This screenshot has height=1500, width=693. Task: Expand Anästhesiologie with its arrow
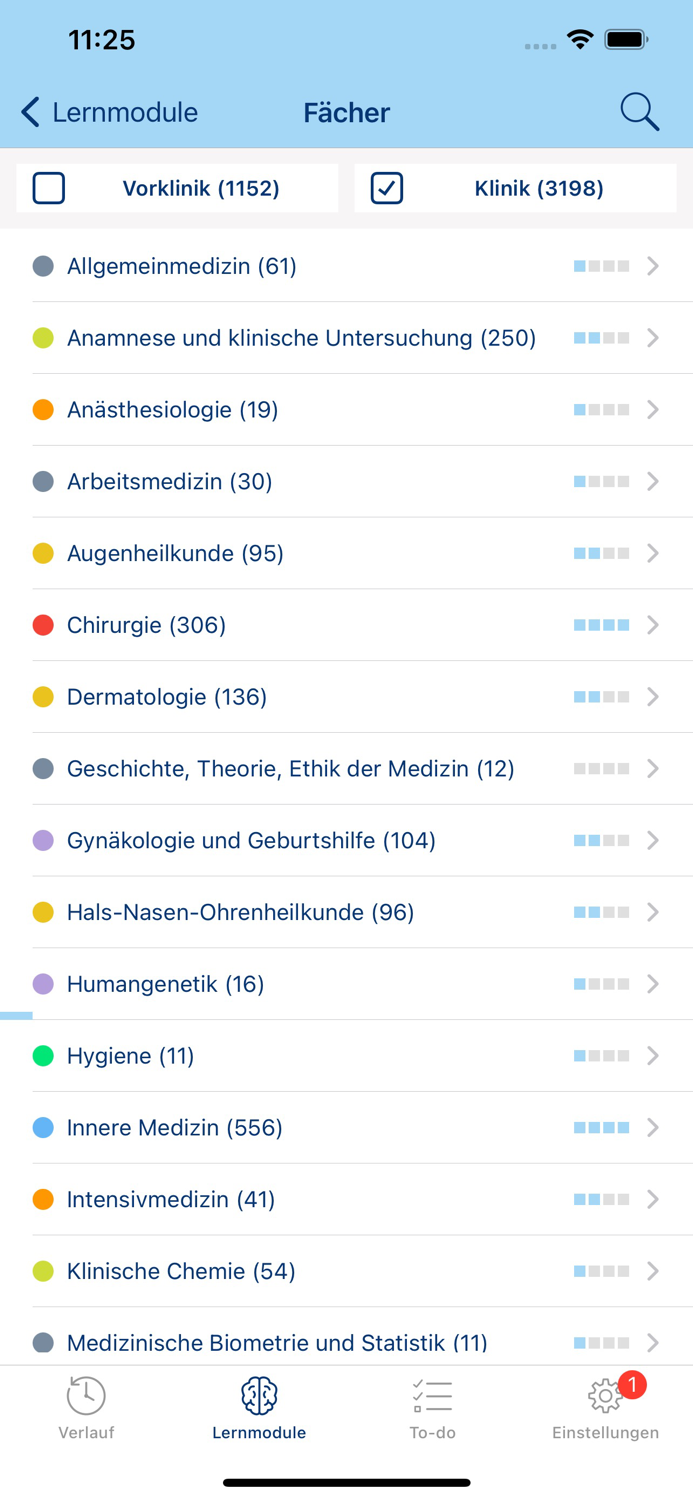tap(653, 409)
